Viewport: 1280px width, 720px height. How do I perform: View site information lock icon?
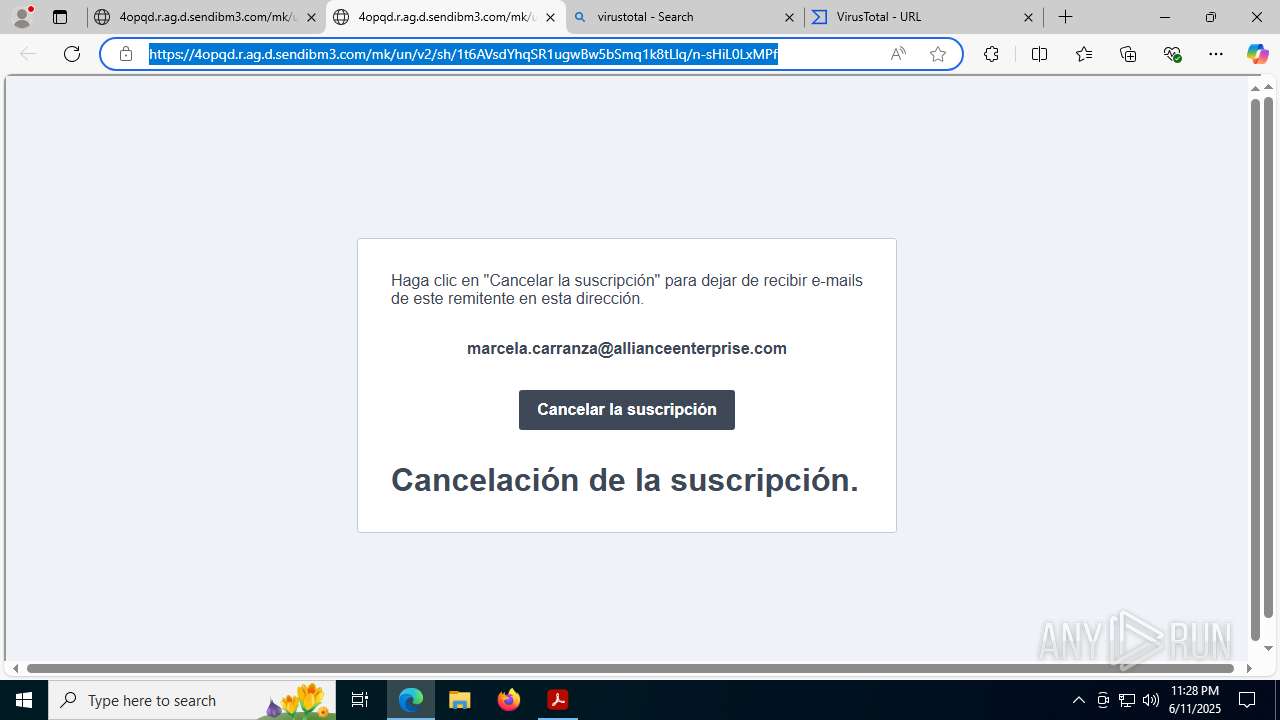[x=126, y=54]
